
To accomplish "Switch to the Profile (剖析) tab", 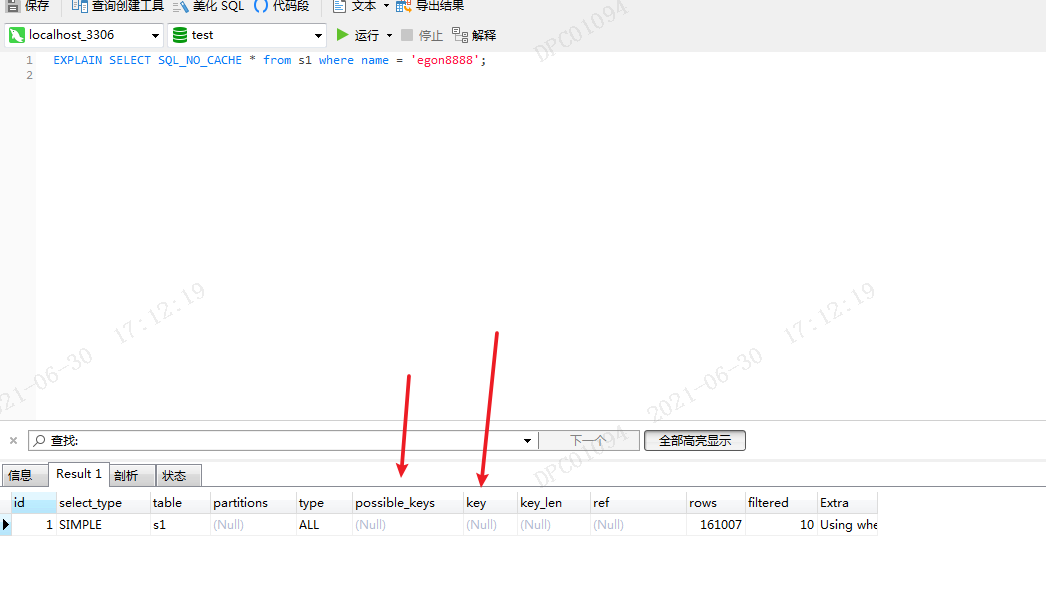I will [131, 475].
